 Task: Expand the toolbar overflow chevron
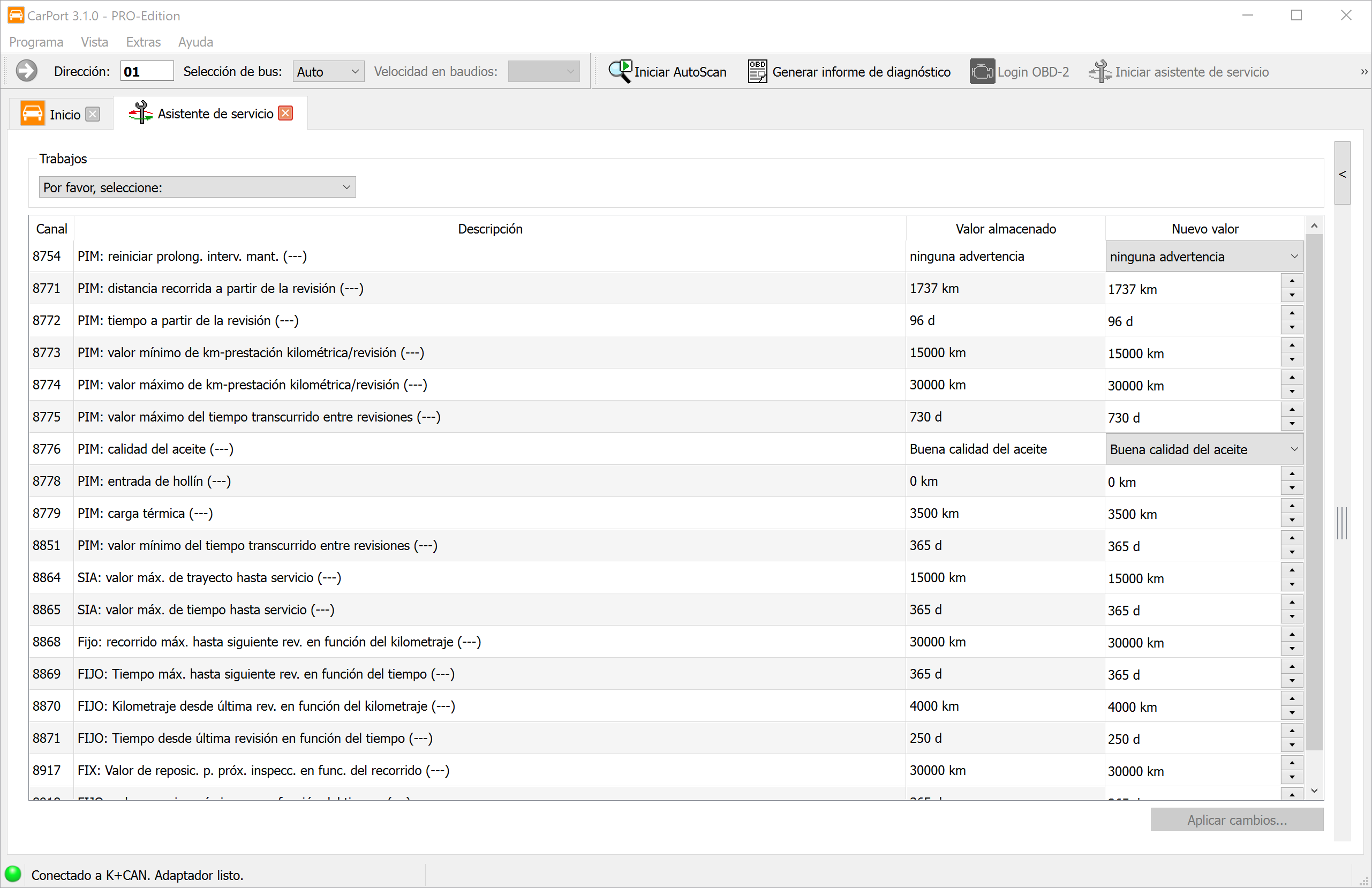(1363, 72)
